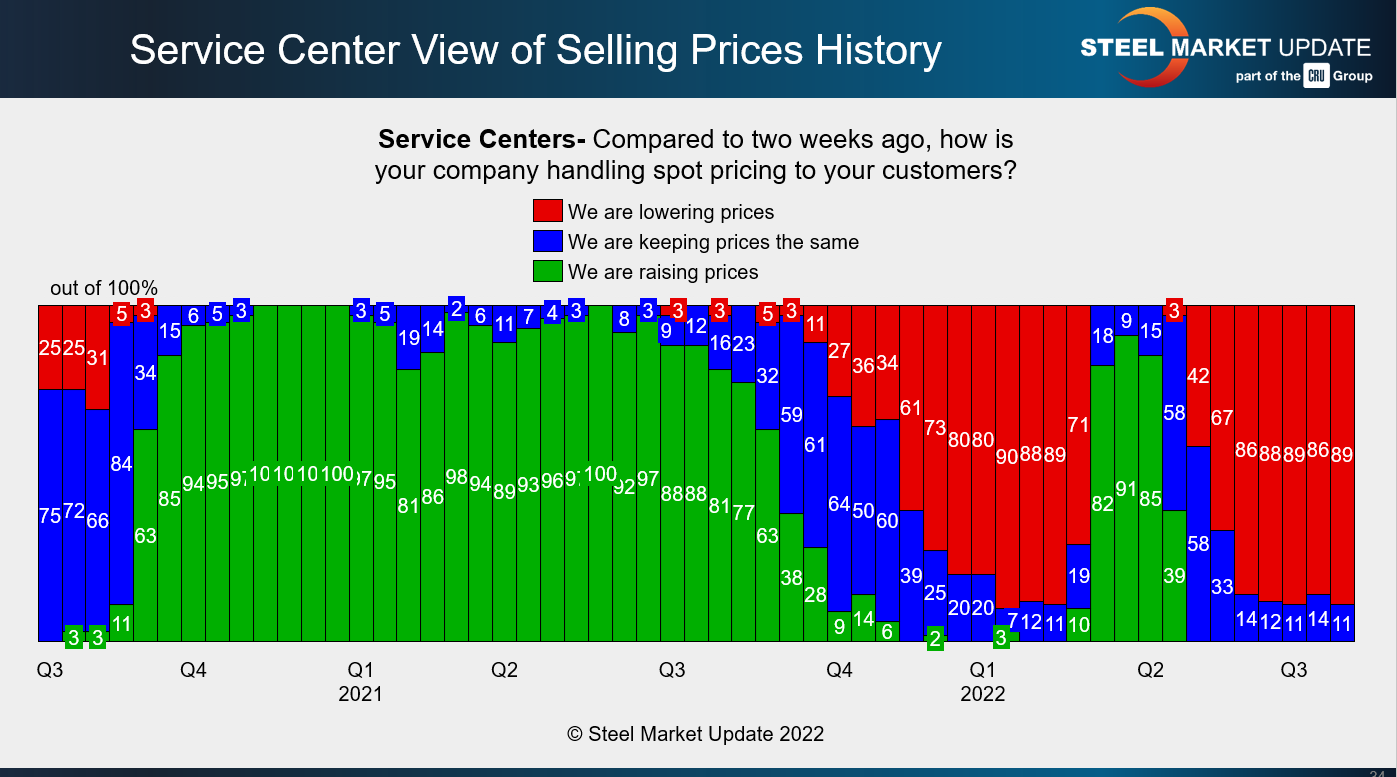Select the blue keeping prices legend swatch
Screen dimensions: 1397x777
pyautogui.click(x=547, y=241)
